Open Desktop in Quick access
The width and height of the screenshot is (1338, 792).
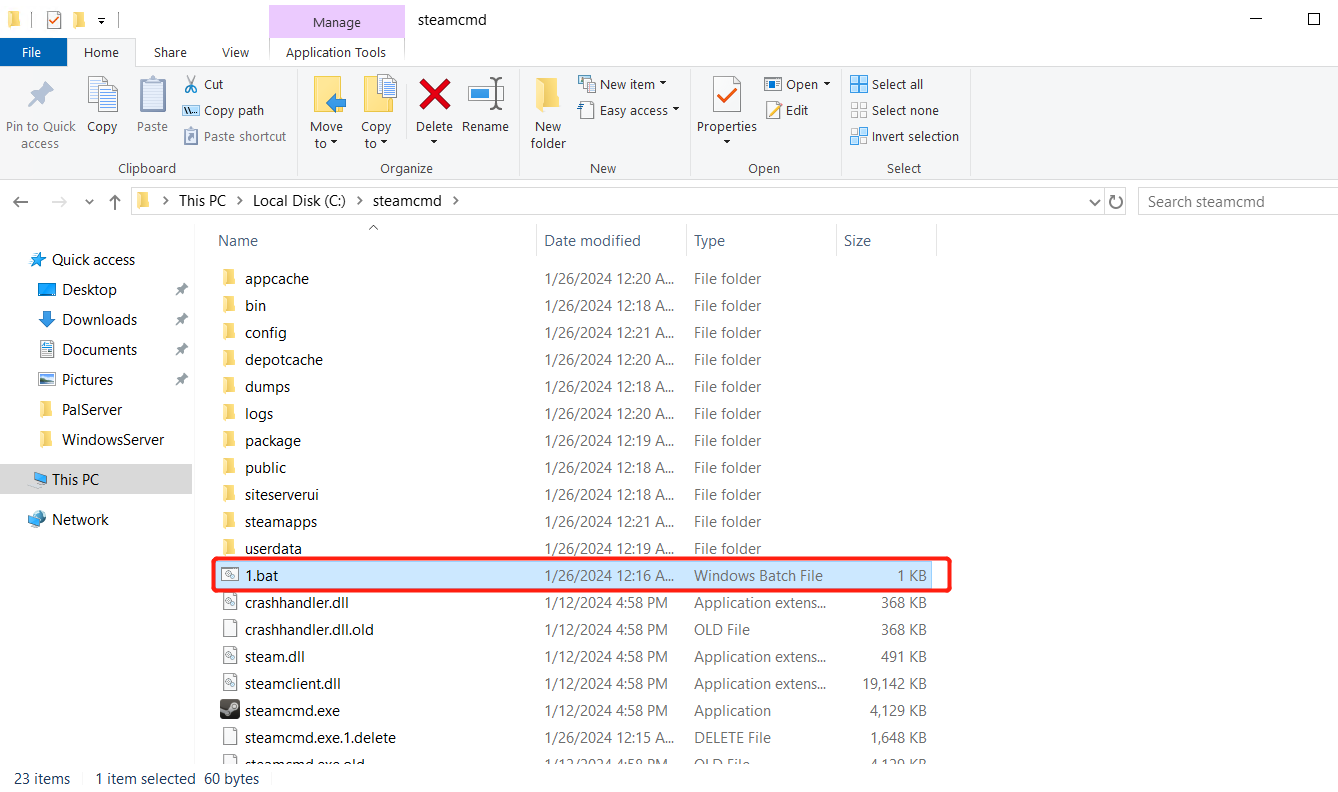tap(89, 289)
